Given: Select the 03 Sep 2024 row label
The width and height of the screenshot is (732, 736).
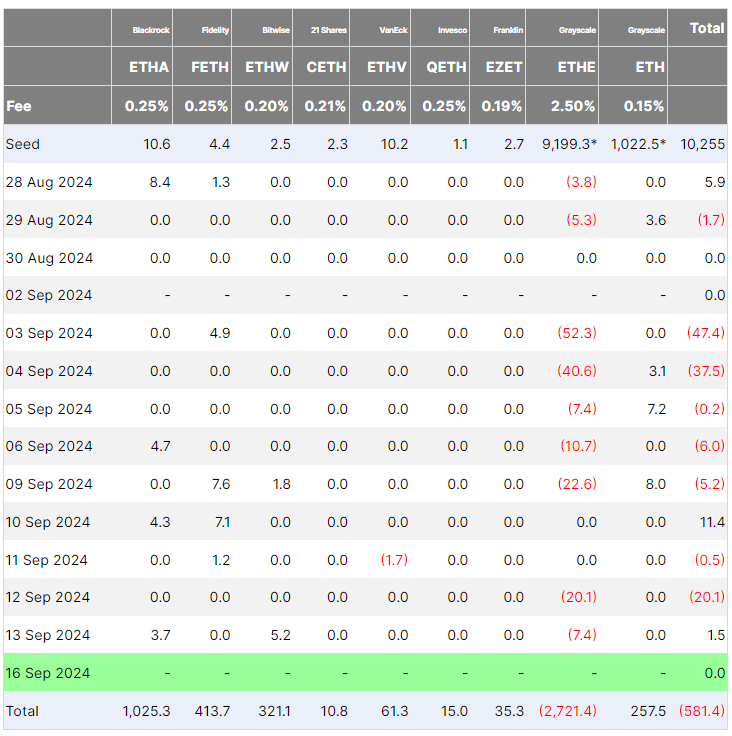Looking at the screenshot, I should pos(48,333).
